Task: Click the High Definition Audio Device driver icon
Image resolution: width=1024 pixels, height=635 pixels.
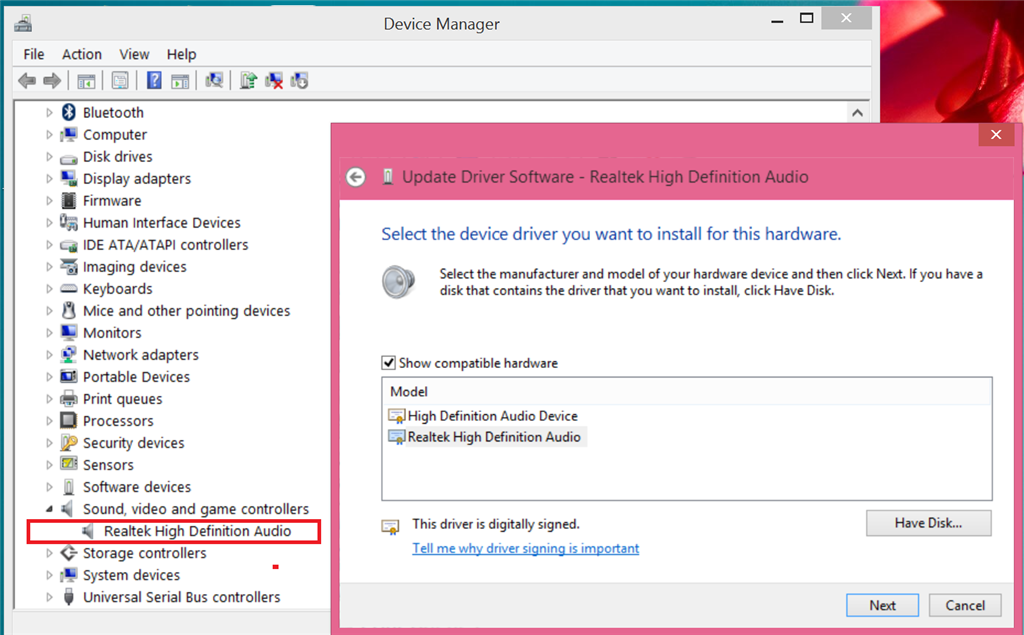Action: point(396,416)
